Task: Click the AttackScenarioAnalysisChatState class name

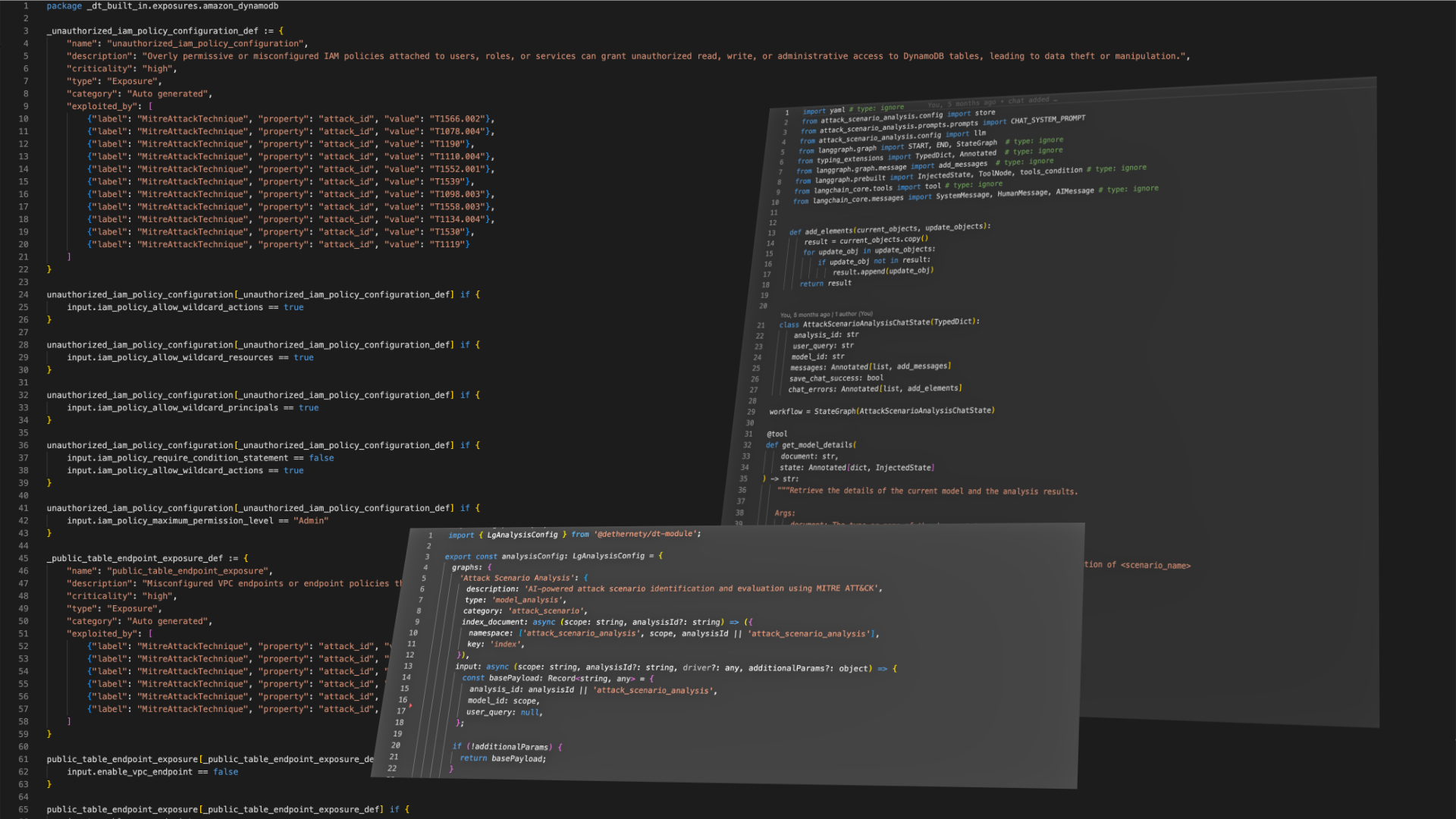Action: [865, 324]
